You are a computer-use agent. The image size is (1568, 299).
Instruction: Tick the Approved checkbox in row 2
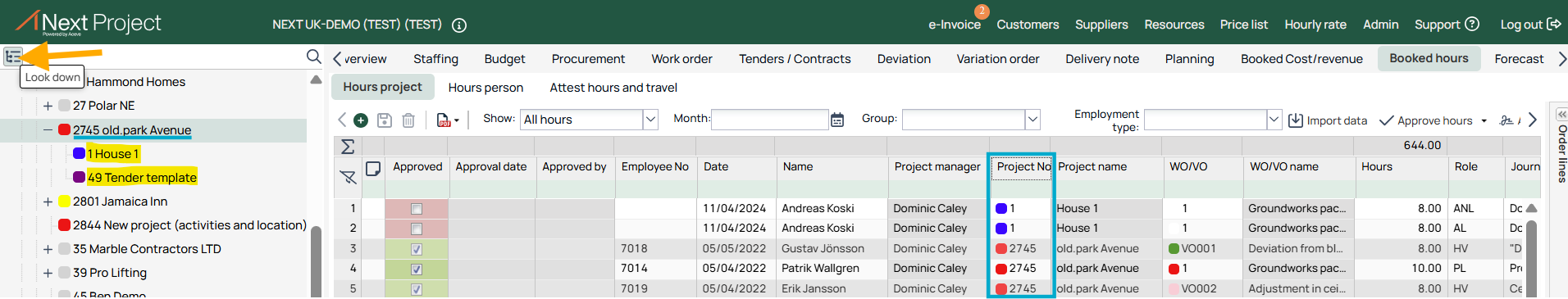point(417,229)
